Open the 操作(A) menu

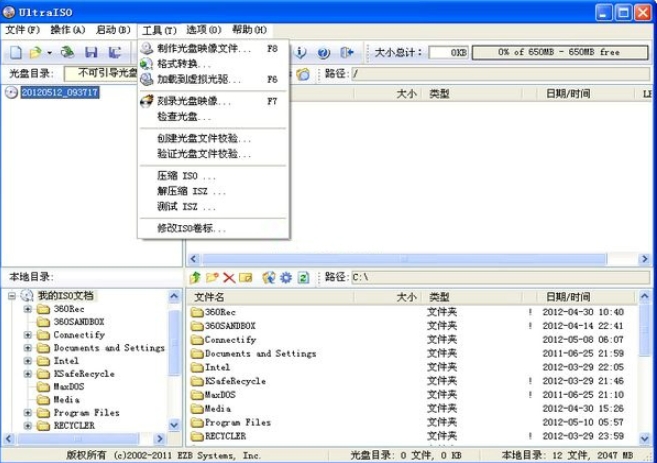(x=67, y=30)
